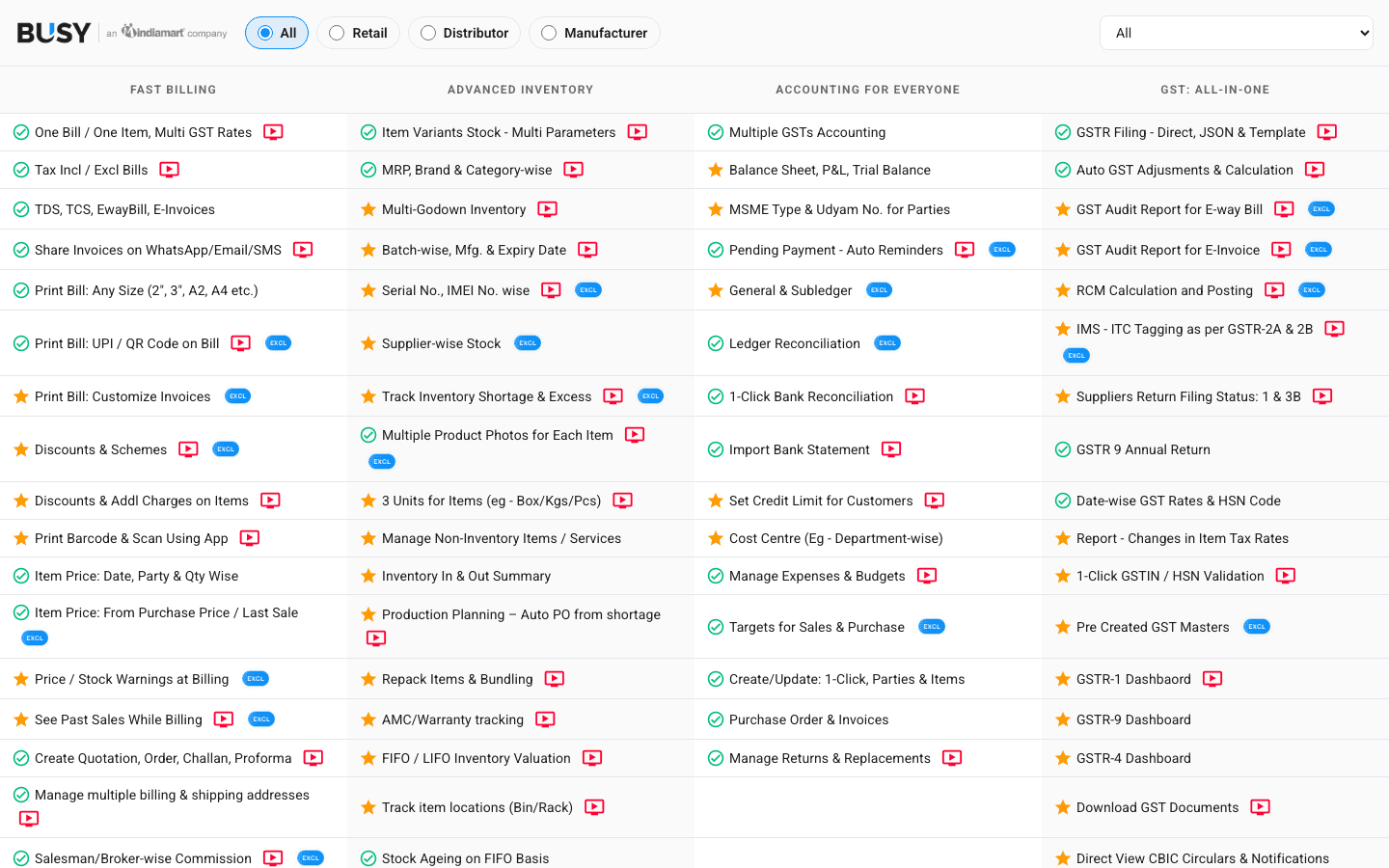The image size is (1389, 868).
Task: Click the BUSY logo
Action: pyautogui.click(x=54, y=33)
